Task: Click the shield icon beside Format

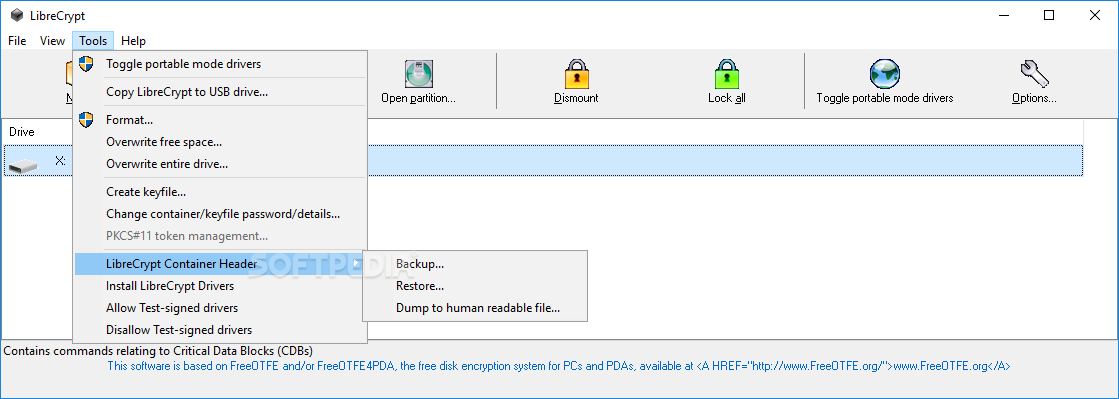Action: (x=86, y=119)
